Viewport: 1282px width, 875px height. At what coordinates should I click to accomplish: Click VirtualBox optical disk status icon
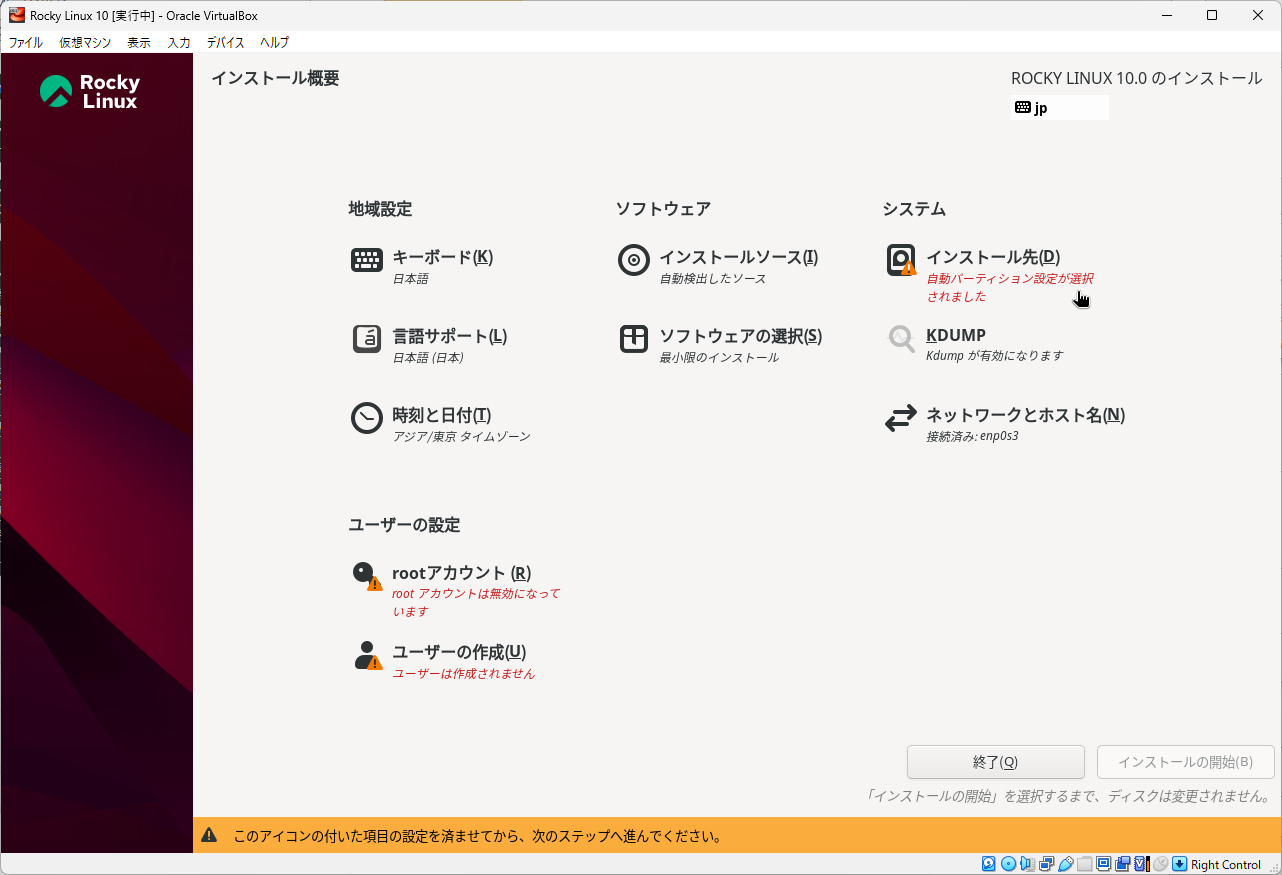click(1008, 864)
